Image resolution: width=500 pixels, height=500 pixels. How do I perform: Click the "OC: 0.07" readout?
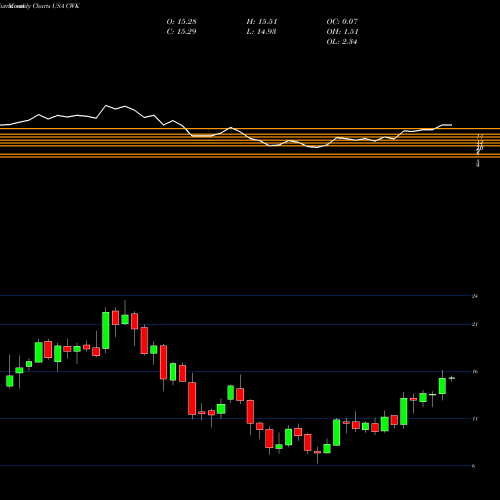(x=342, y=22)
